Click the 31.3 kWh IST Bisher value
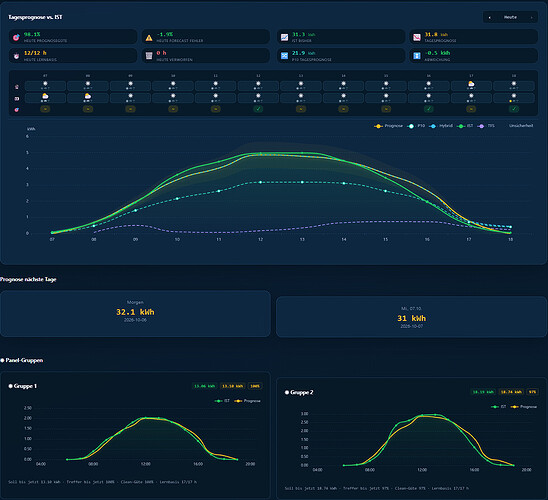 304,34
